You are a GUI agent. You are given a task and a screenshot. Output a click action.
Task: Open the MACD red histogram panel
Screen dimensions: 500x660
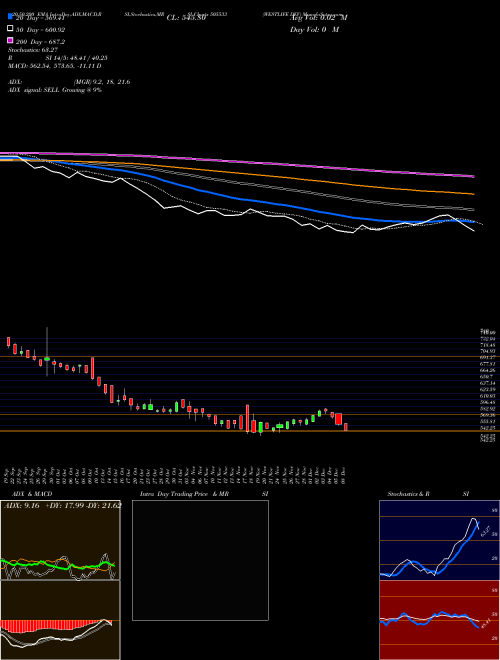coord(60,620)
